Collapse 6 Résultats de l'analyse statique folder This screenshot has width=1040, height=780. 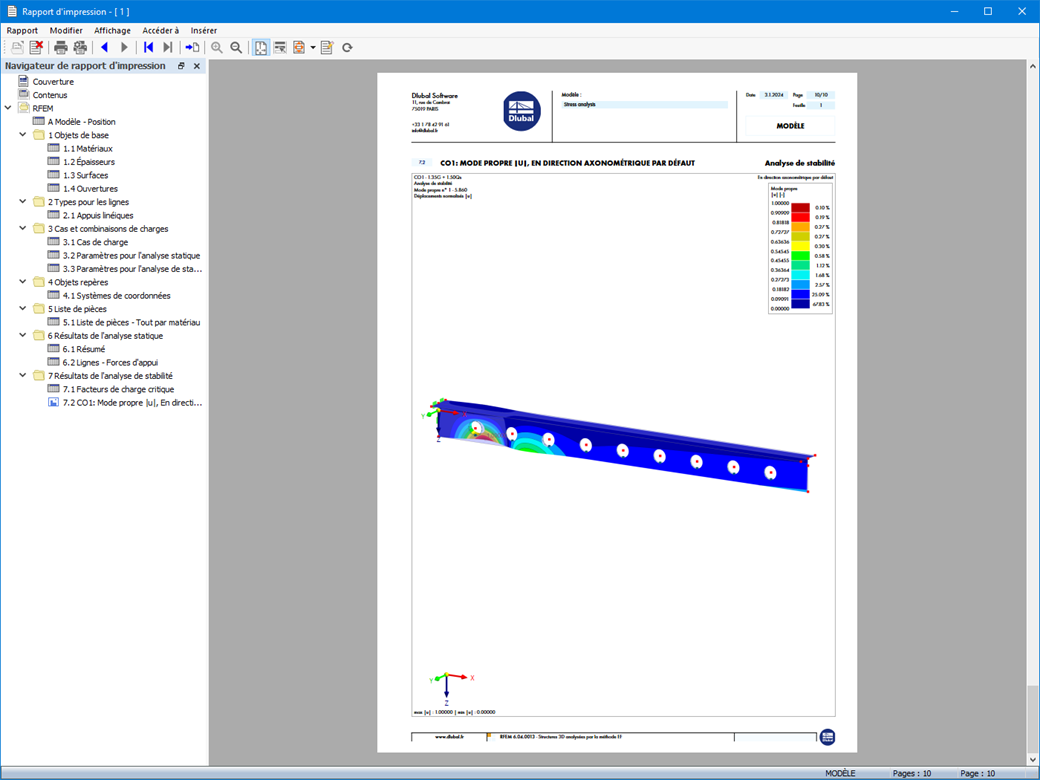pos(23,335)
